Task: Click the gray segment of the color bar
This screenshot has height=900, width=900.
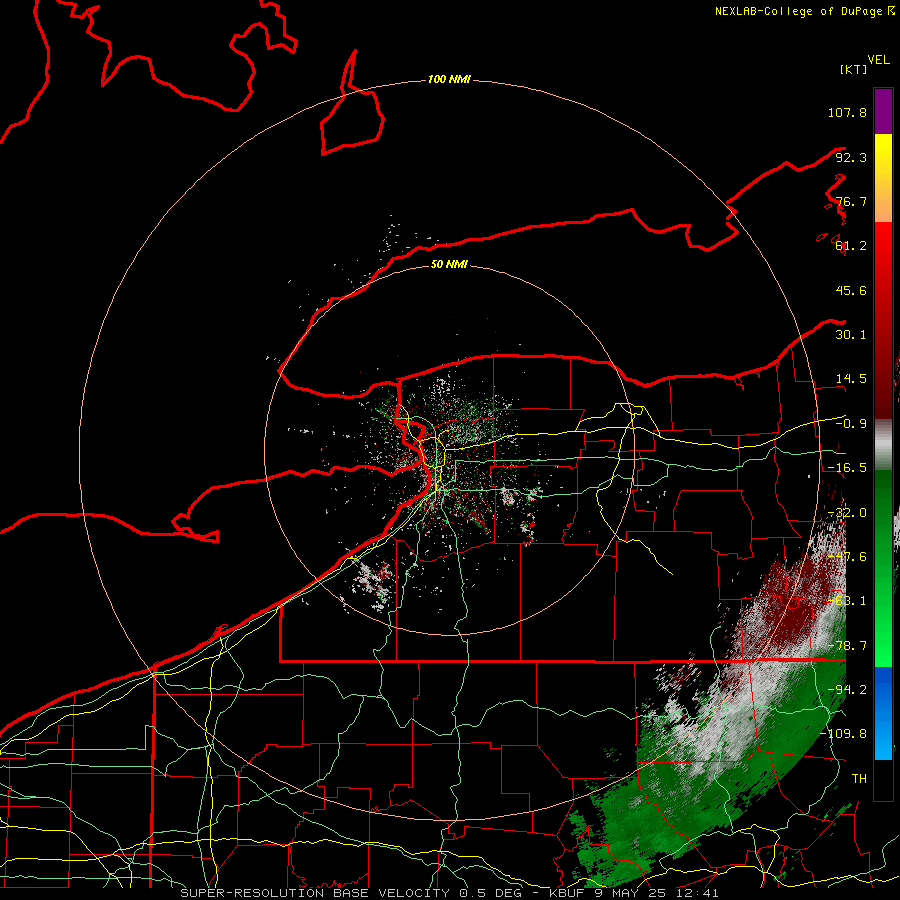Action: pos(883,445)
